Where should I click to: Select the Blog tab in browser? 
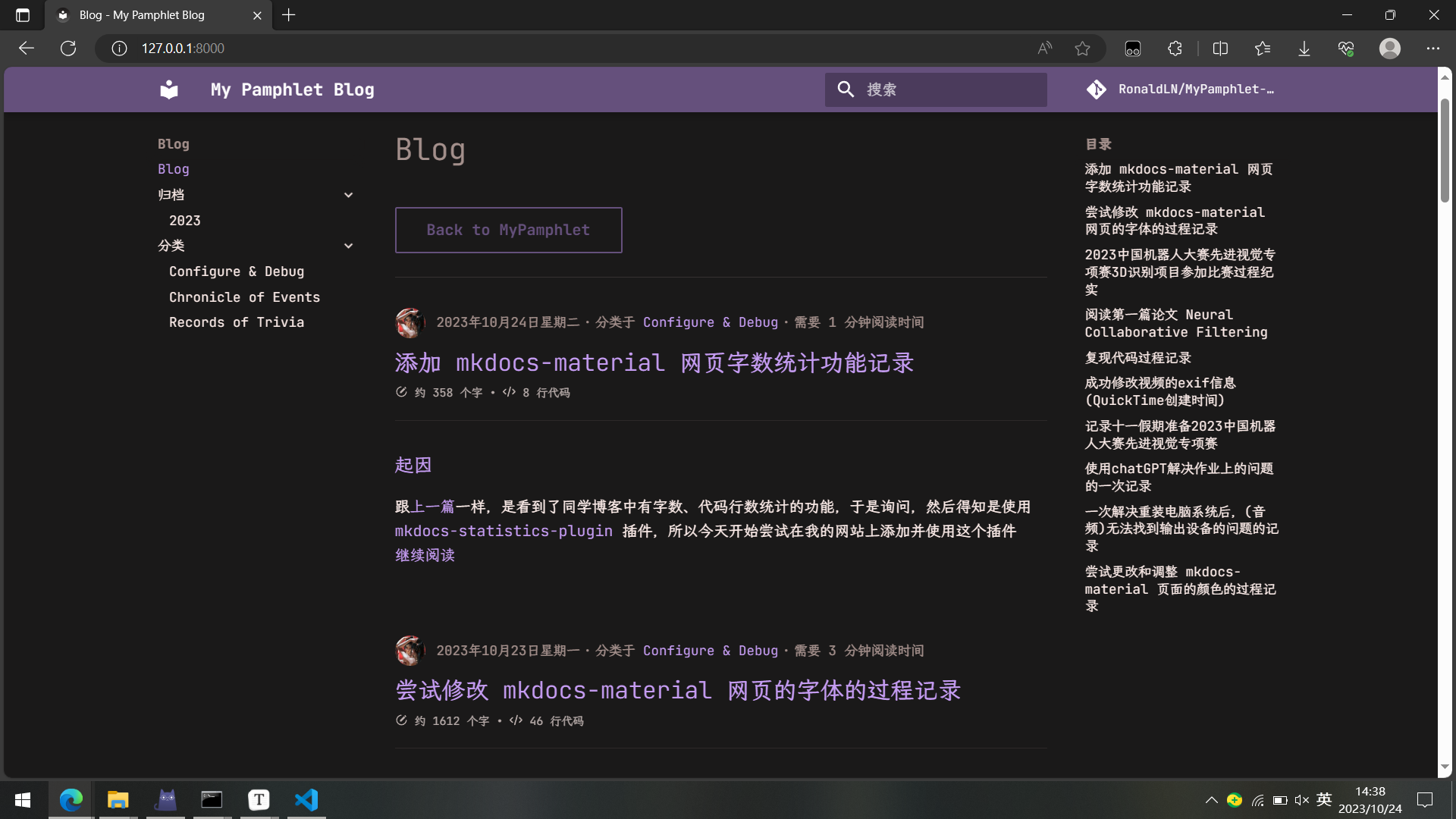(143, 15)
